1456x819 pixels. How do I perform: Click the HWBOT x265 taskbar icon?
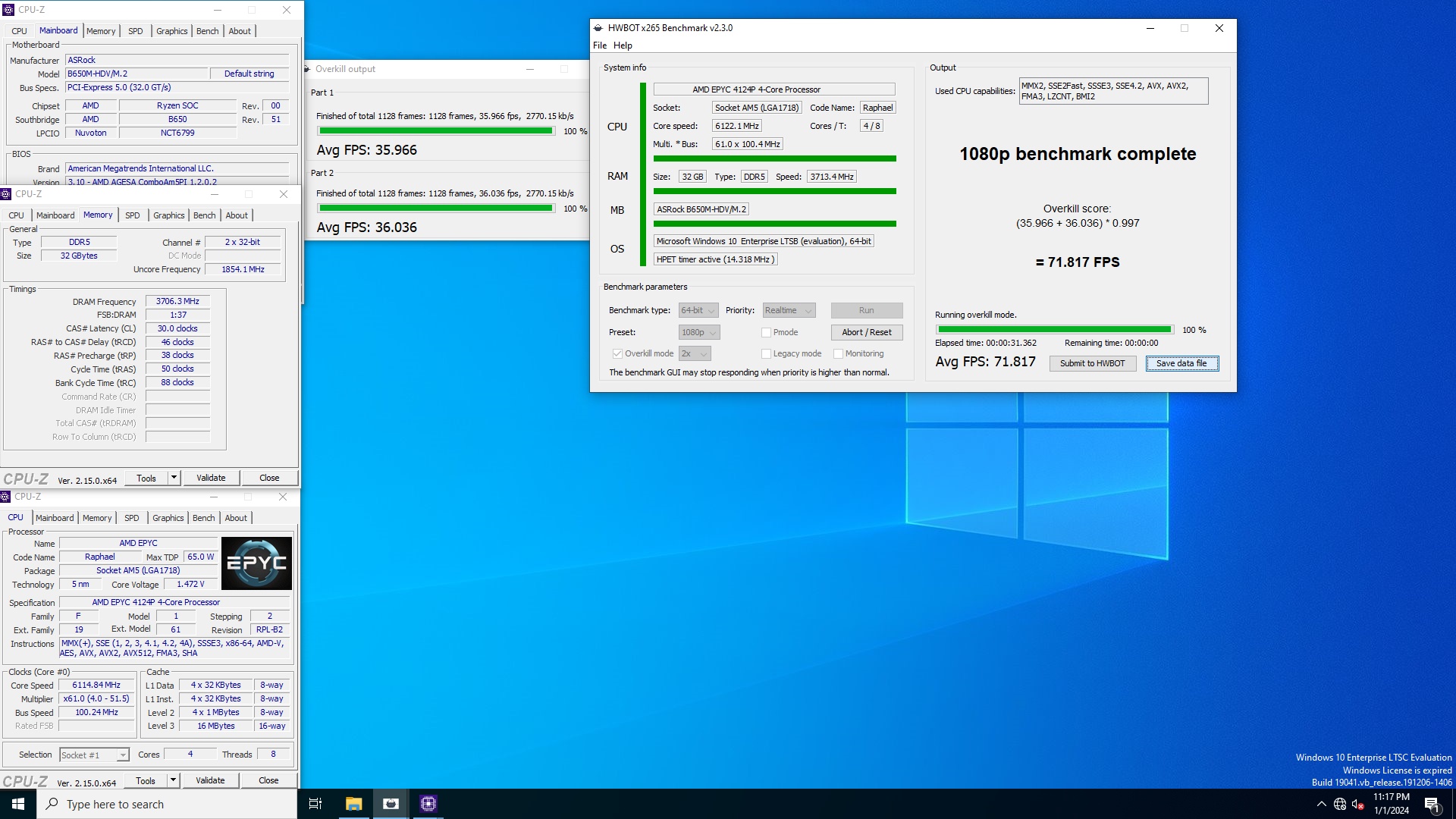pos(391,804)
